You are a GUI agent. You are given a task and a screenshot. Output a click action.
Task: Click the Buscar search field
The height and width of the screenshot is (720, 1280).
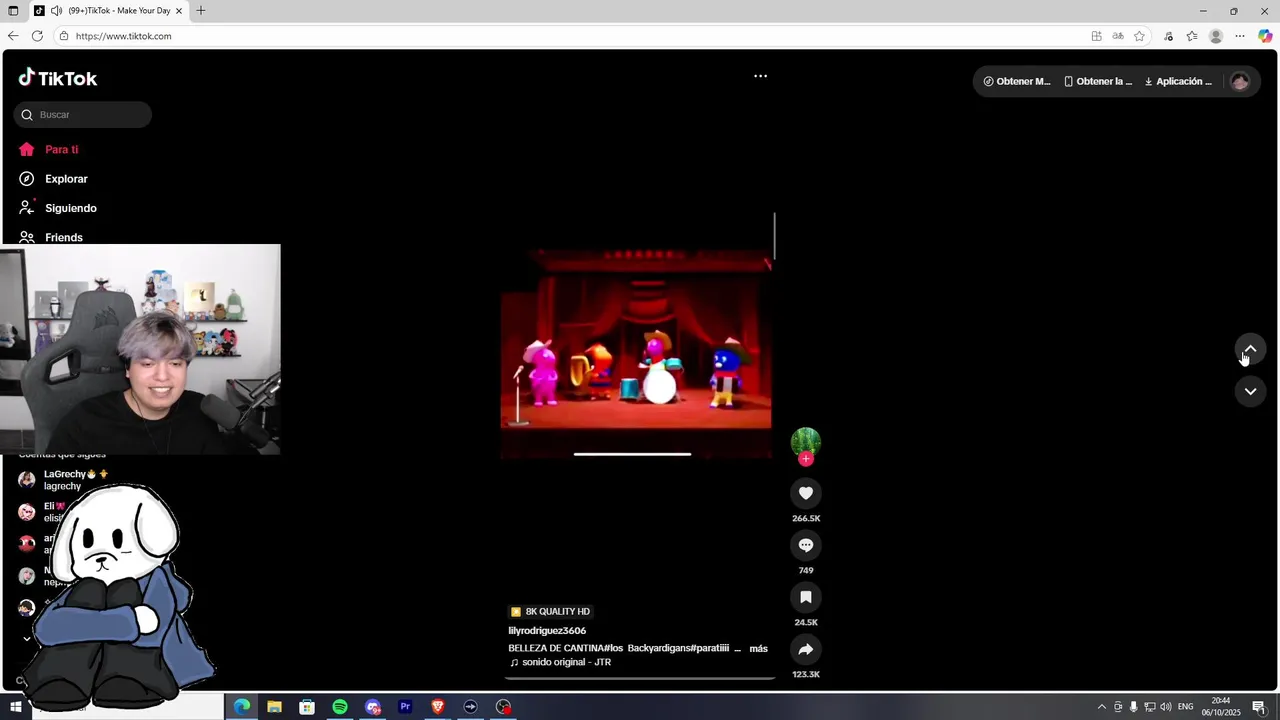coord(83,115)
